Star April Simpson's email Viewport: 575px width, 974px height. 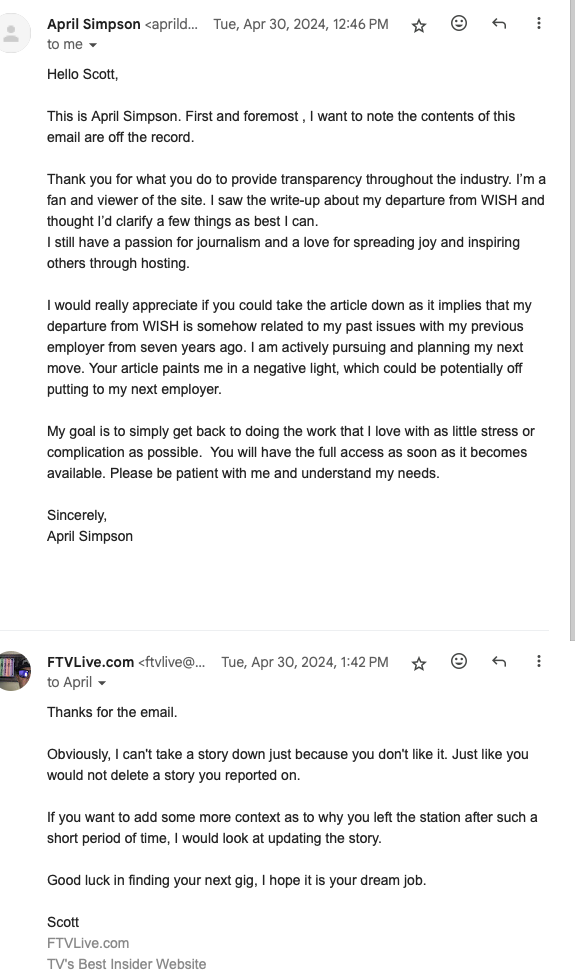(x=419, y=25)
